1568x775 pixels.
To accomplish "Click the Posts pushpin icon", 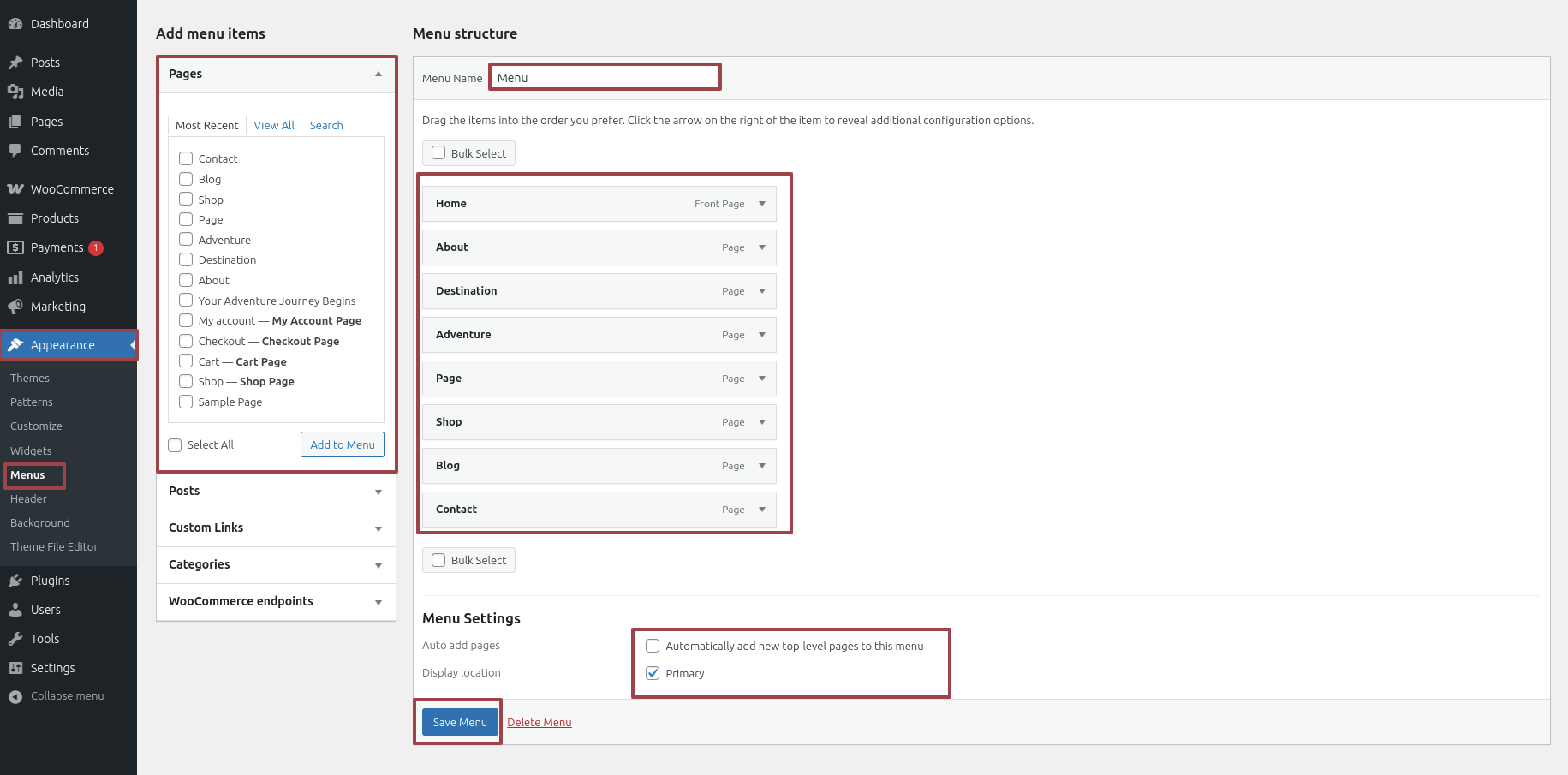I will tap(15, 63).
